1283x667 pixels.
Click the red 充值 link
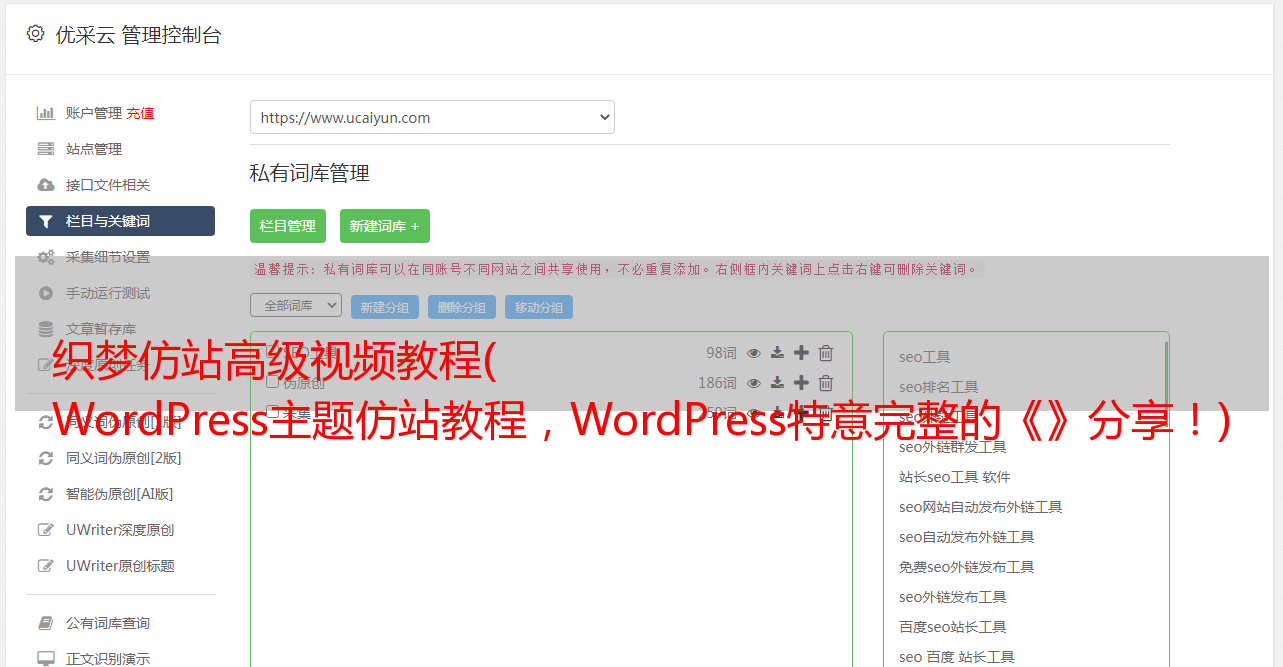pyautogui.click(x=140, y=113)
